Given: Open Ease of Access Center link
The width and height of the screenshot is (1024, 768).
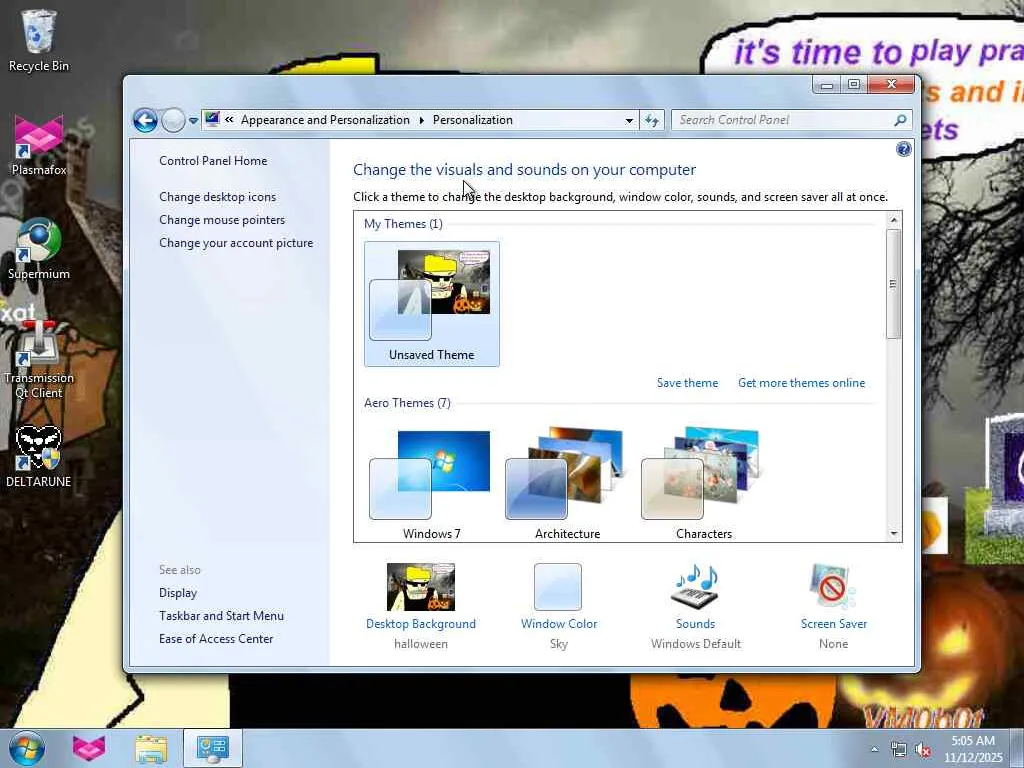Looking at the screenshot, I should (216, 639).
